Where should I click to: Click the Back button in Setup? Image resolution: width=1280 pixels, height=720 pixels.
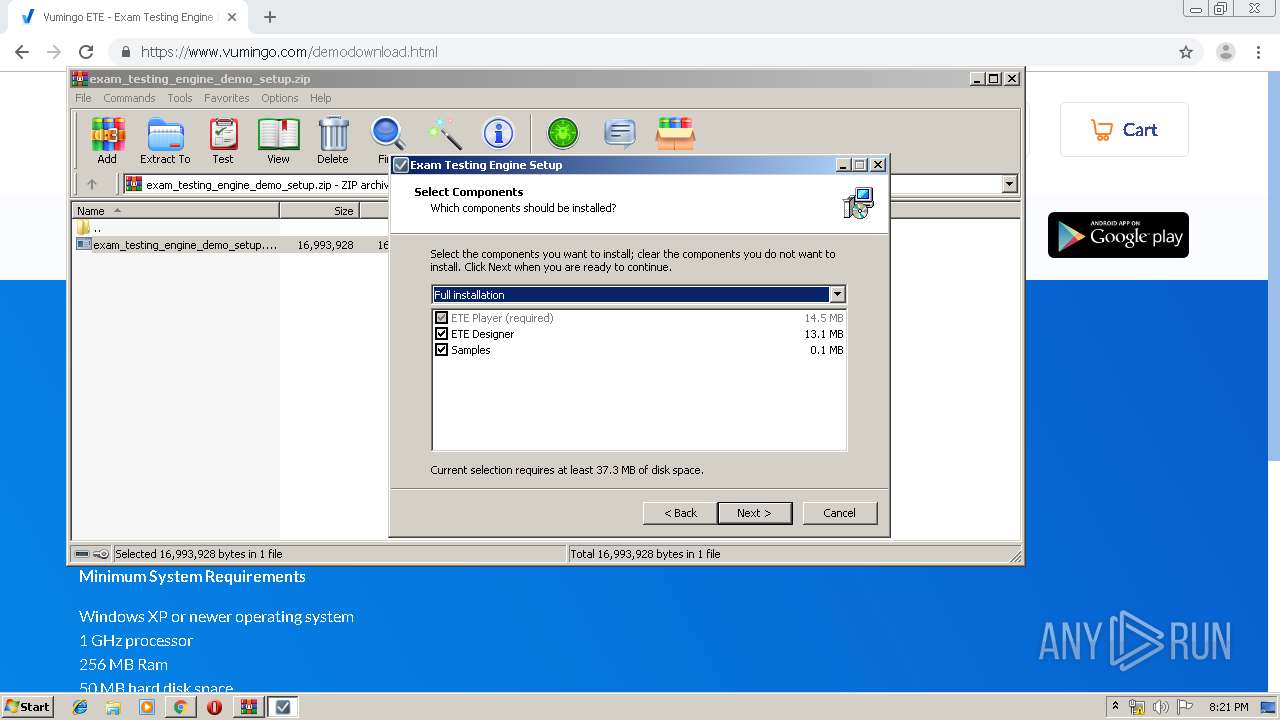(680, 513)
